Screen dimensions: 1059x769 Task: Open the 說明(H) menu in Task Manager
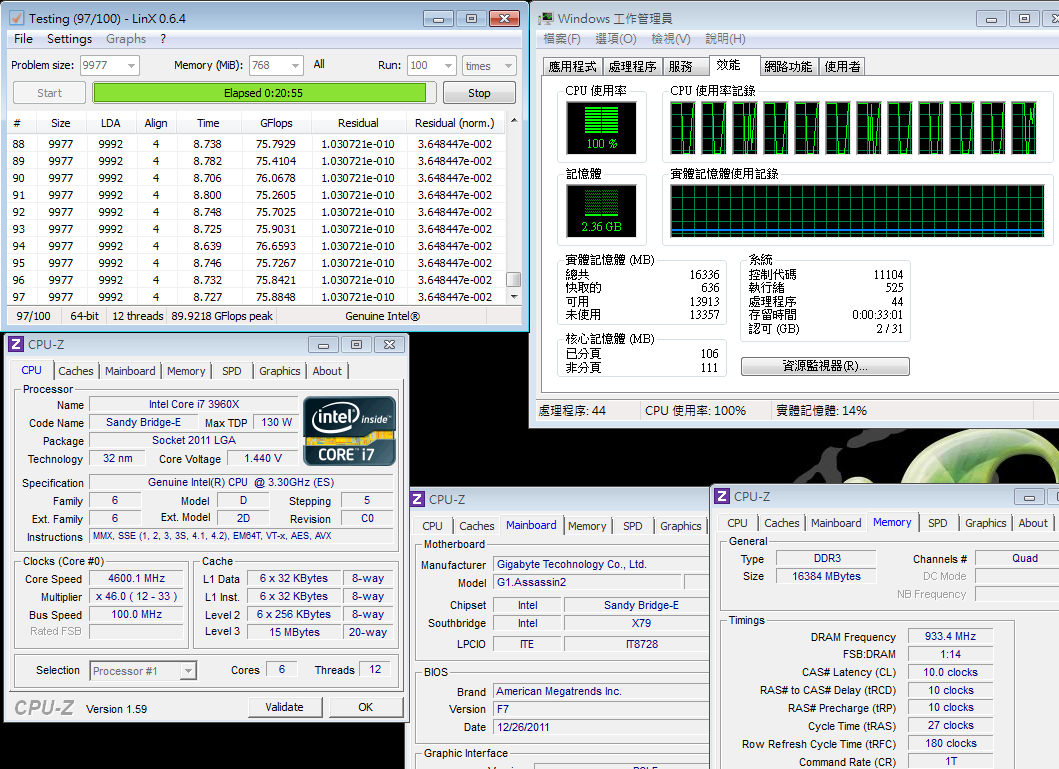point(725,38)
